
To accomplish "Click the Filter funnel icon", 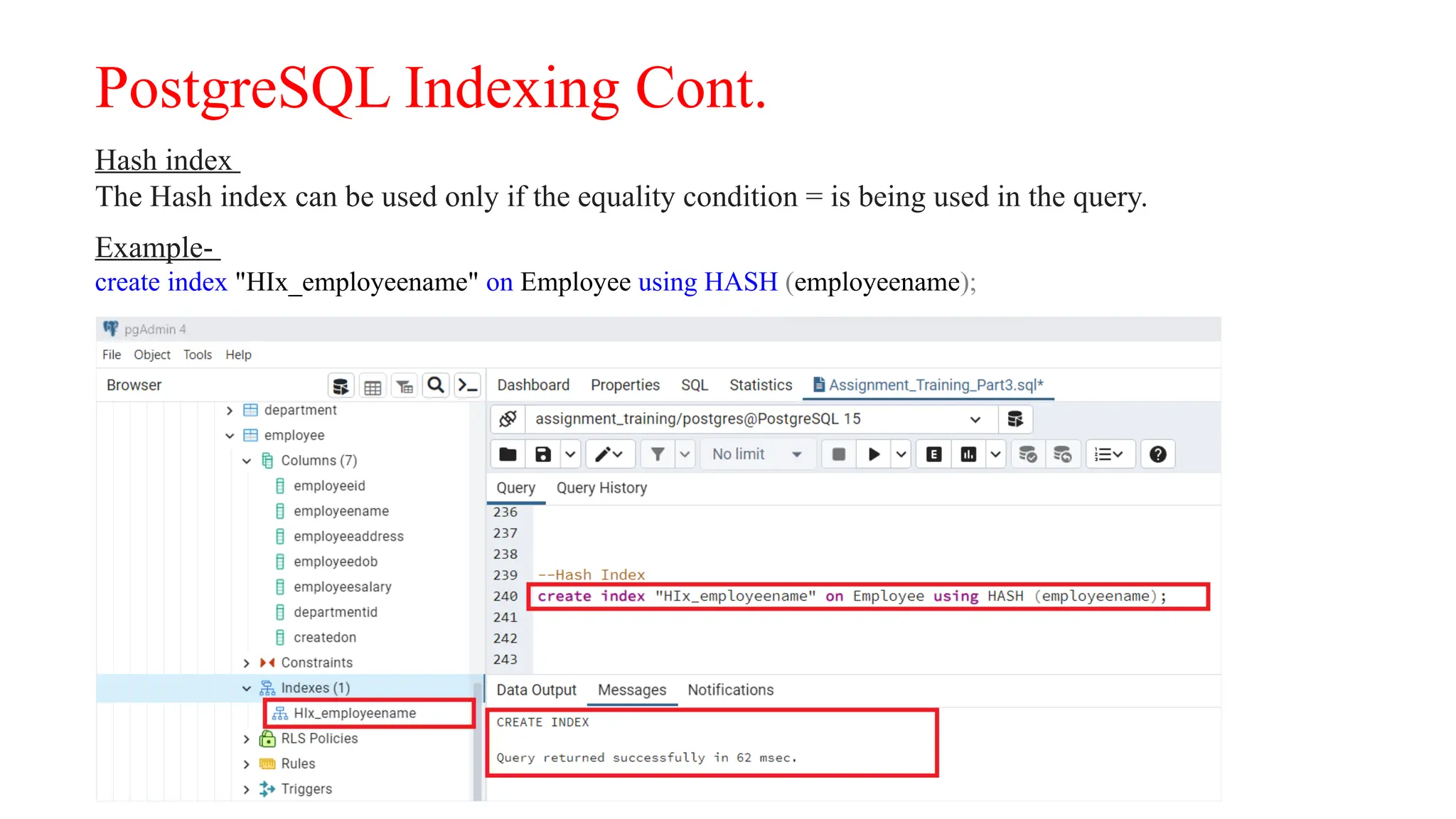I will [x=658, y=454].
